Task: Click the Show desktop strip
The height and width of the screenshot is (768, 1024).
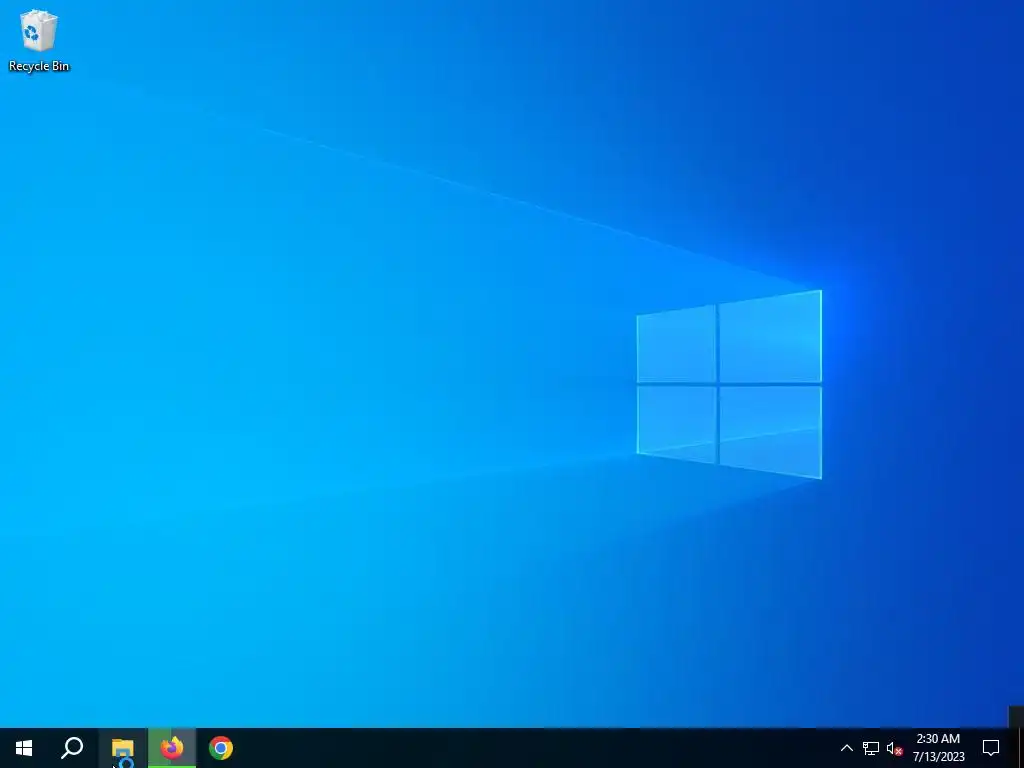Action: tap(1020, 748)
